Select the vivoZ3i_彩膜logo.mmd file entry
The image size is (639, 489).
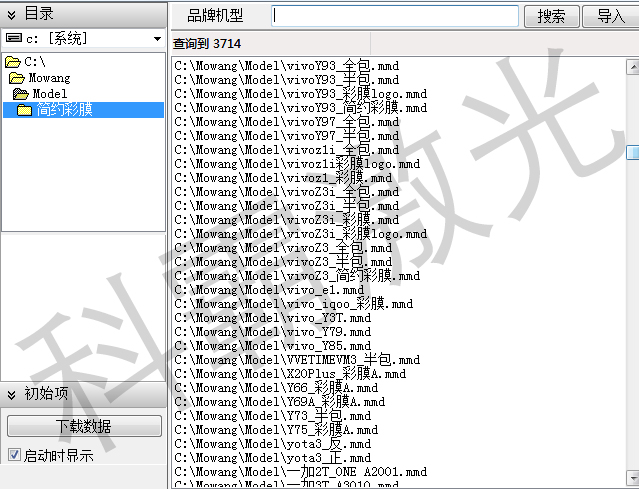[300, 234]
